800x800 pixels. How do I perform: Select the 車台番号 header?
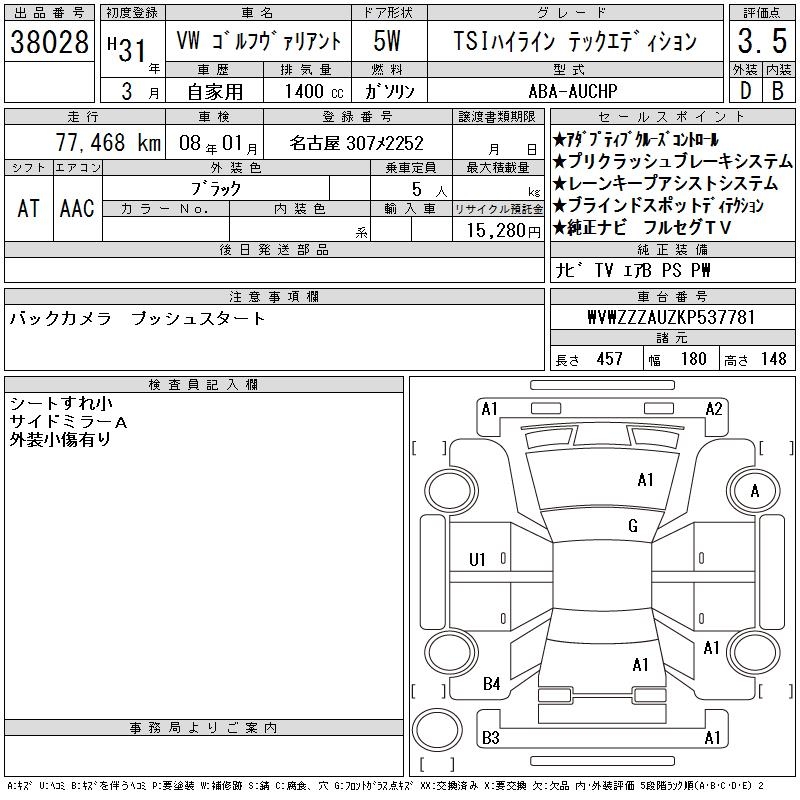click(x=672, y=296)
